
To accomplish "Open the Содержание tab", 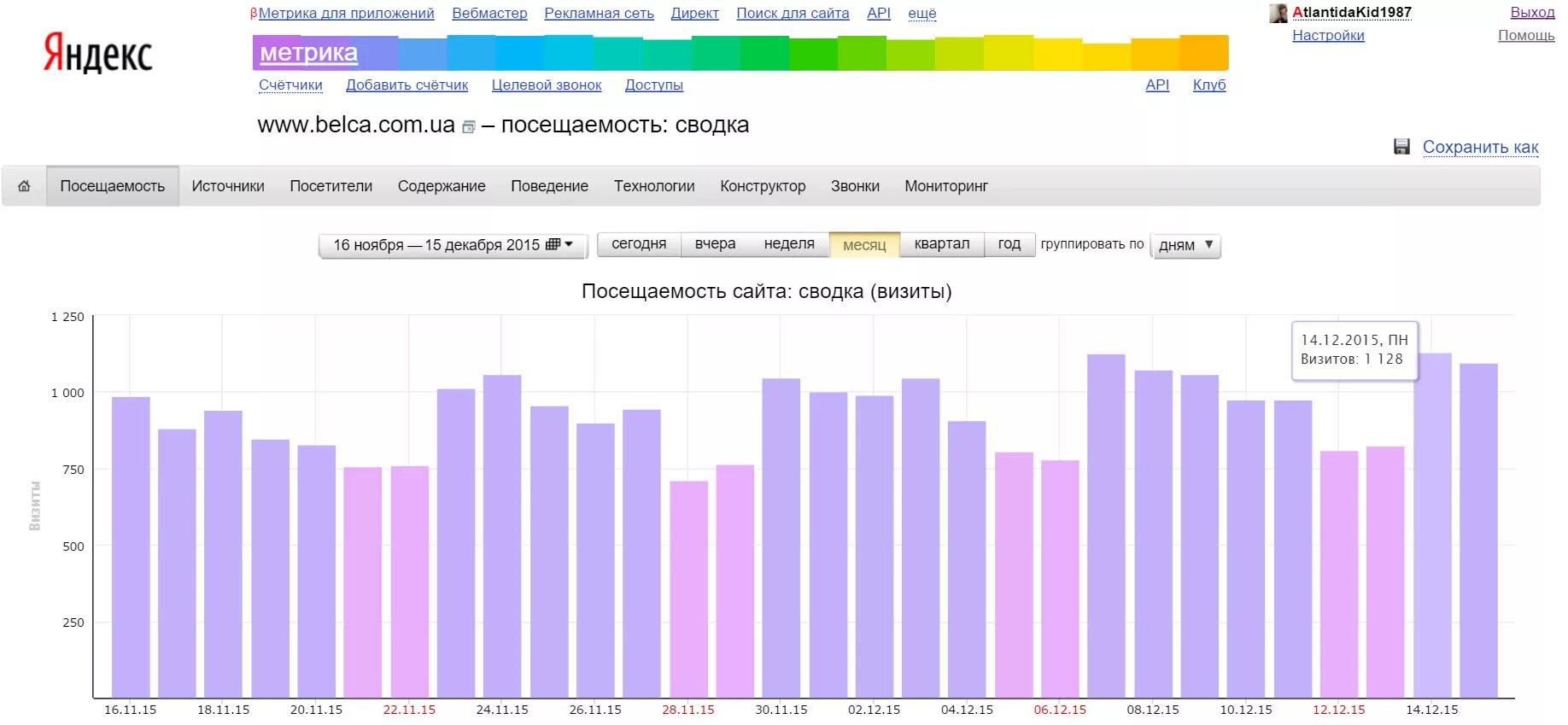I will [442, 186].
